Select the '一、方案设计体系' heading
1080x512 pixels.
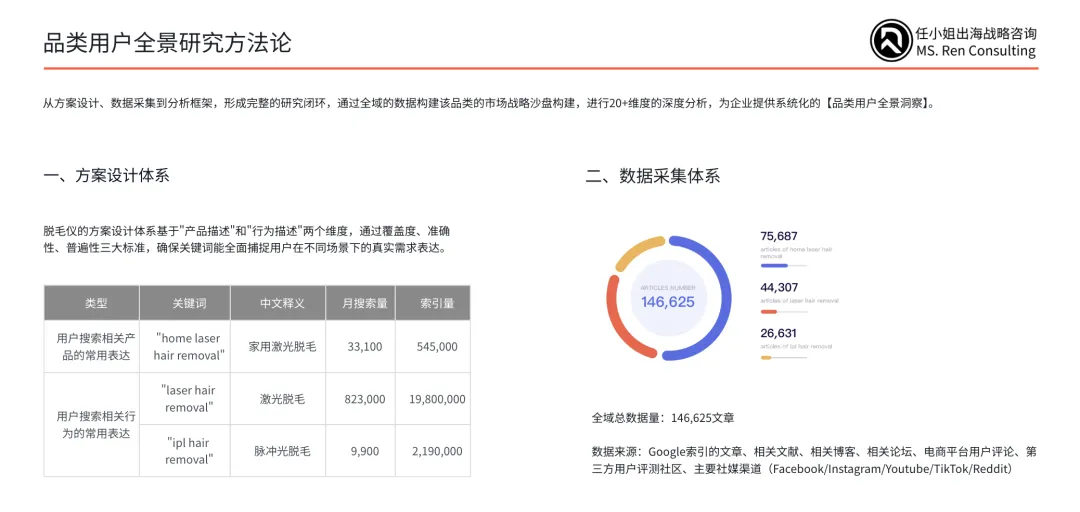click(106, 176)
